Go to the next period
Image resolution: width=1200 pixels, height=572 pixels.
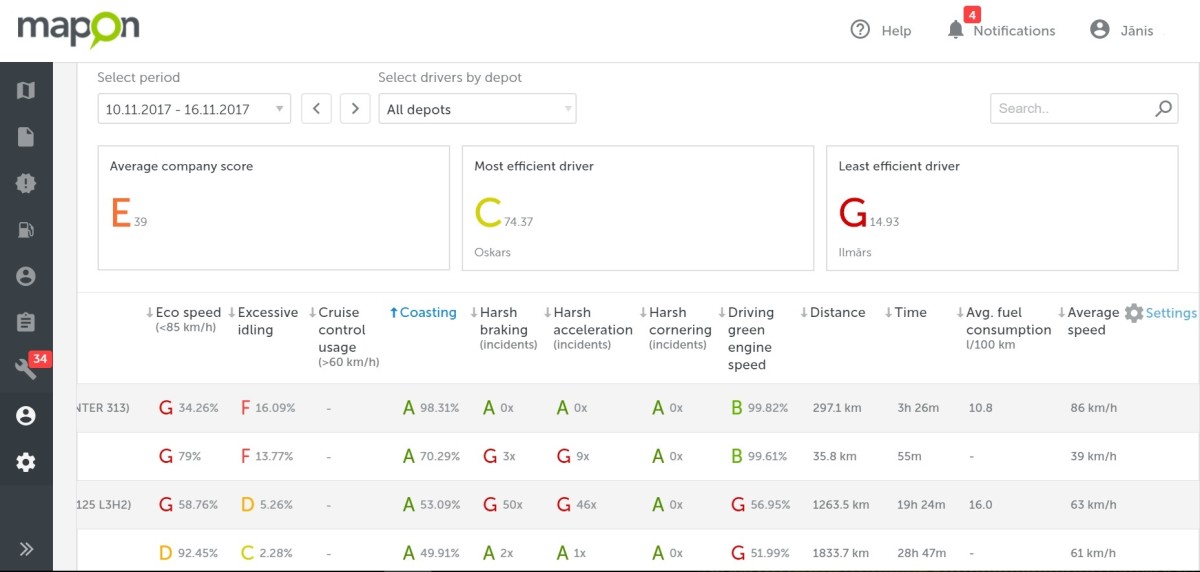tap(355, 109)
